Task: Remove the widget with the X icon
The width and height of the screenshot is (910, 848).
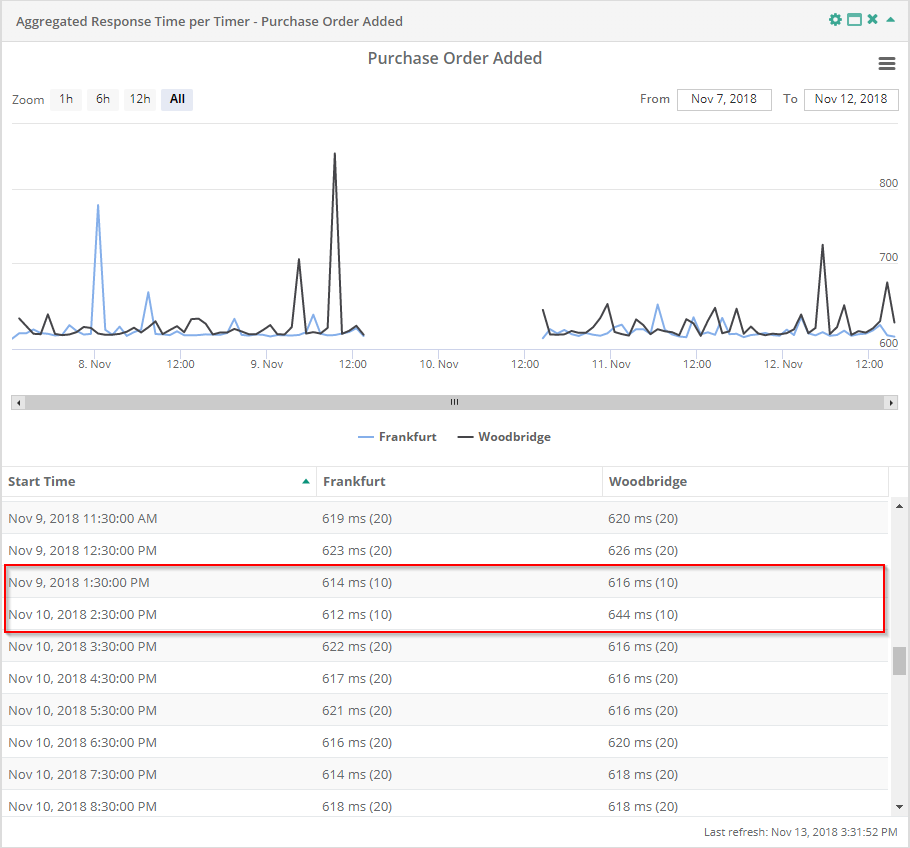Action: coord(871,19)
